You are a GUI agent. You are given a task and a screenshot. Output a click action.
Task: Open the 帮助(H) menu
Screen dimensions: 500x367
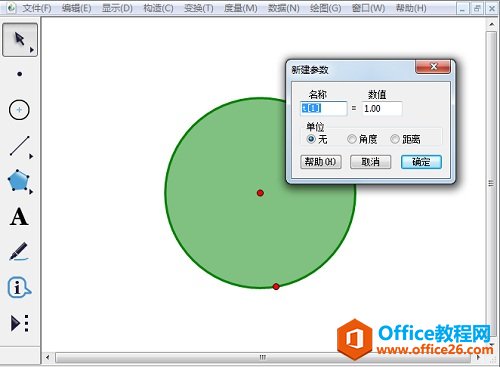pyautogui.click(x=411, y=8)
